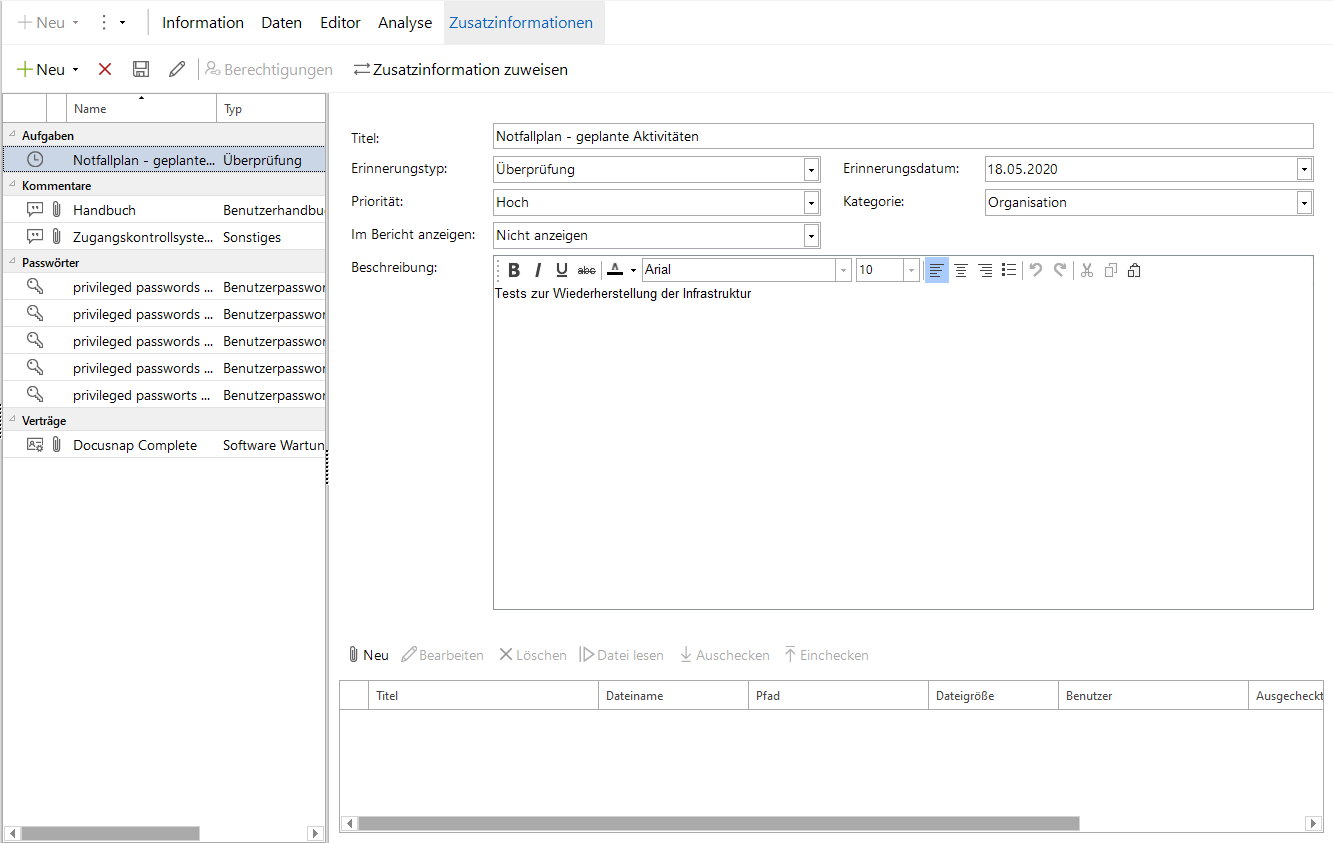Toggle underline in description editor
The width and height of the screenshot is (1333, 843).
562,270
